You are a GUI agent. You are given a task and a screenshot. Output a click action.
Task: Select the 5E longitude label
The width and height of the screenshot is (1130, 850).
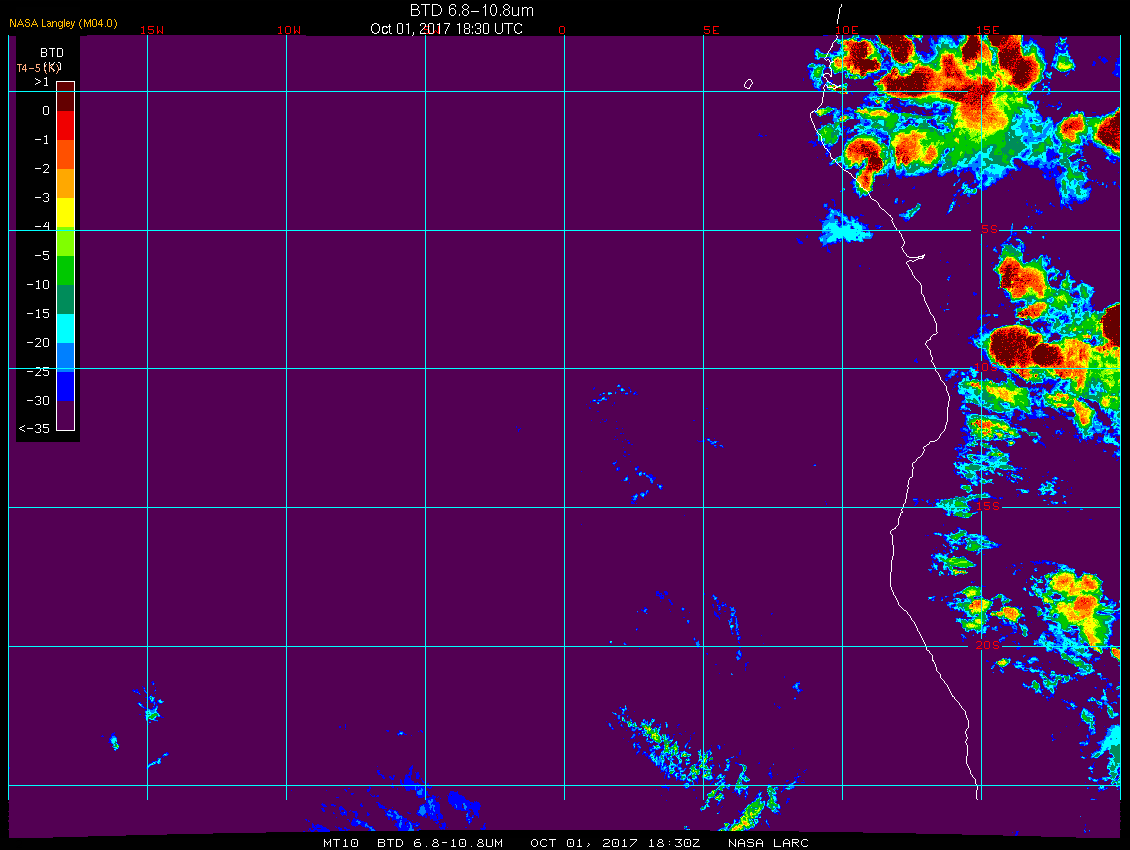(x=711, y=30)
